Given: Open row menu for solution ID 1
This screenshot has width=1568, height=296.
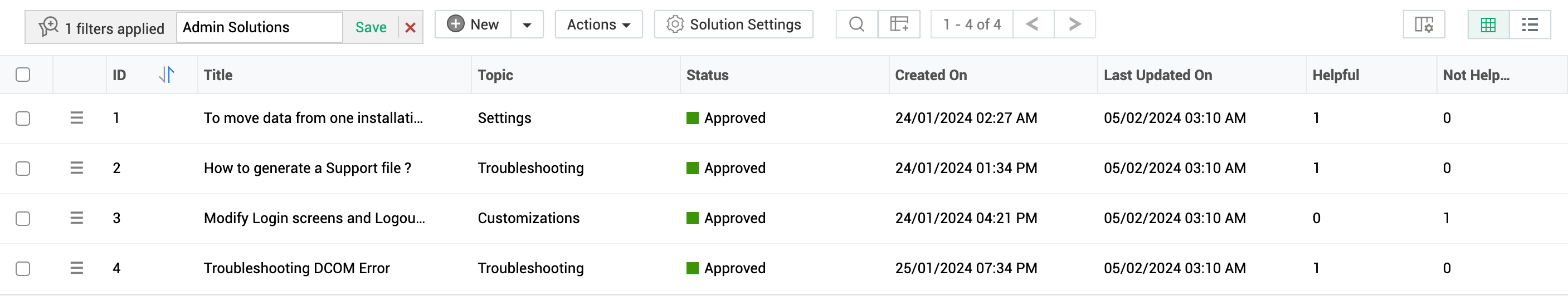Looking at the screenshot, I should (77, 118).
